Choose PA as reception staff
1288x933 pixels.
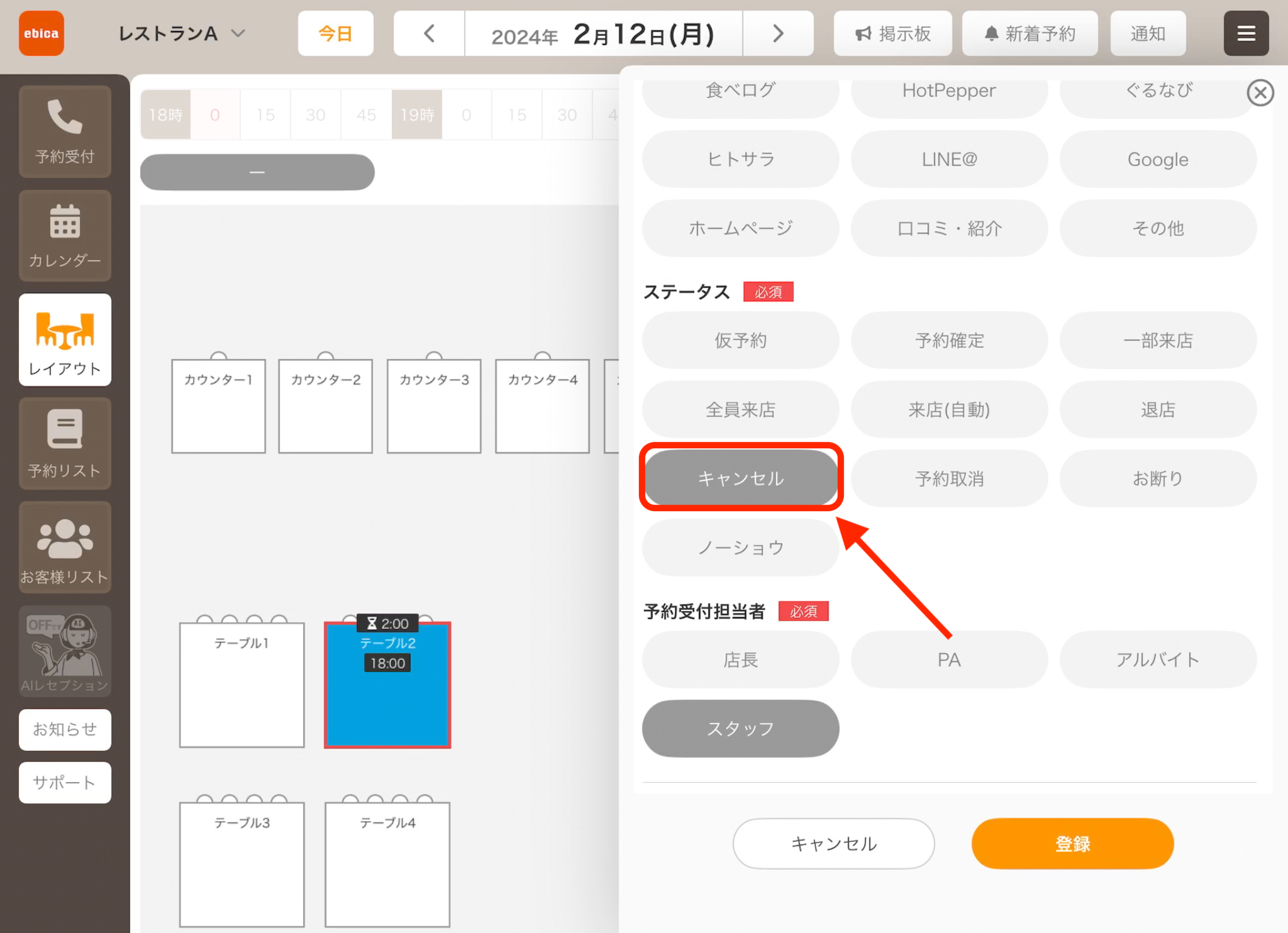click(949, 660)
